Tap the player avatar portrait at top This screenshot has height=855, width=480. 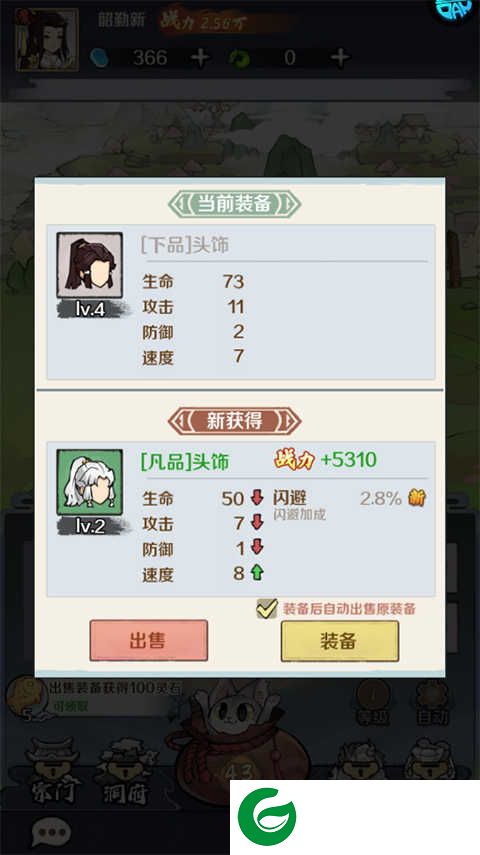(x=47, y=39)
